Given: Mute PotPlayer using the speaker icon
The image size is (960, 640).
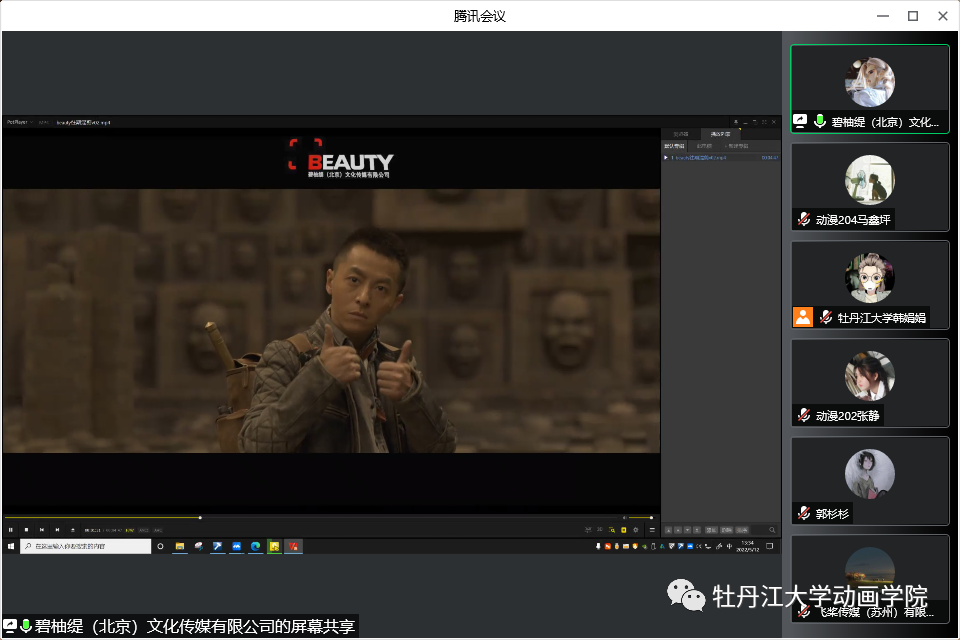Looking at the screenshot, I should click(x=624, y=518).
